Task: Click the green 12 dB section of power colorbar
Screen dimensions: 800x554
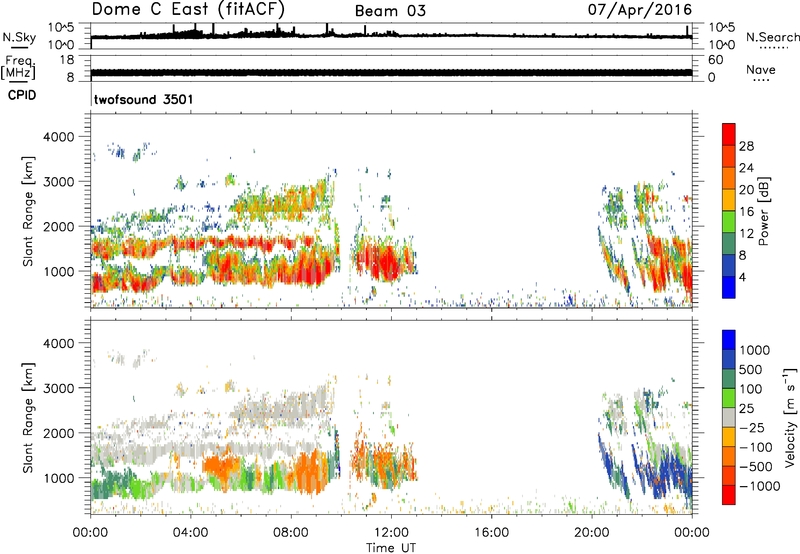Action: click(x=729, y=222)
